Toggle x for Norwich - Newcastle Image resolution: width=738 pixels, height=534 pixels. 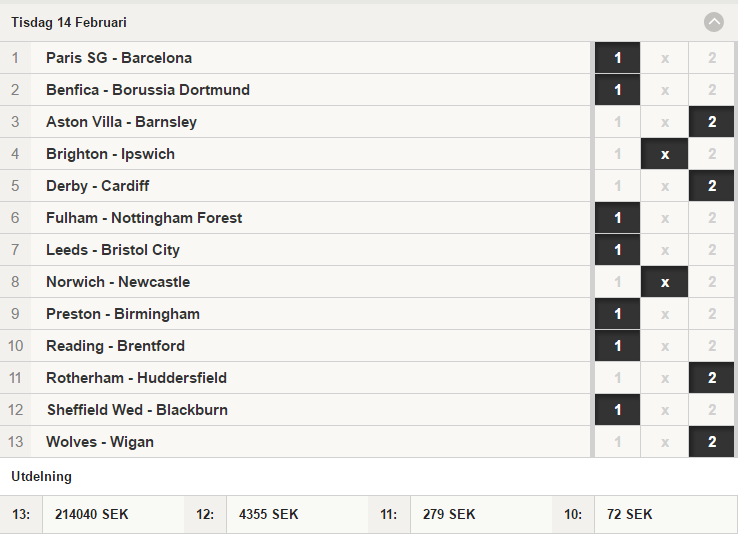[x=664, y=282]
